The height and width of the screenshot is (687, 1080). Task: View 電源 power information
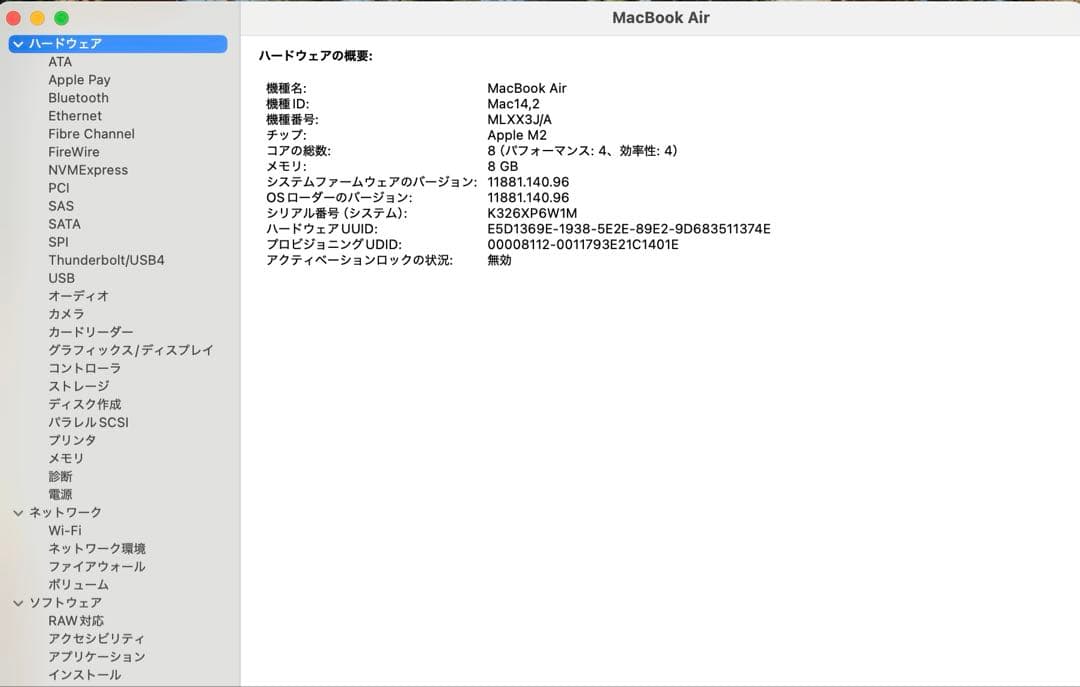pos(62,494)
